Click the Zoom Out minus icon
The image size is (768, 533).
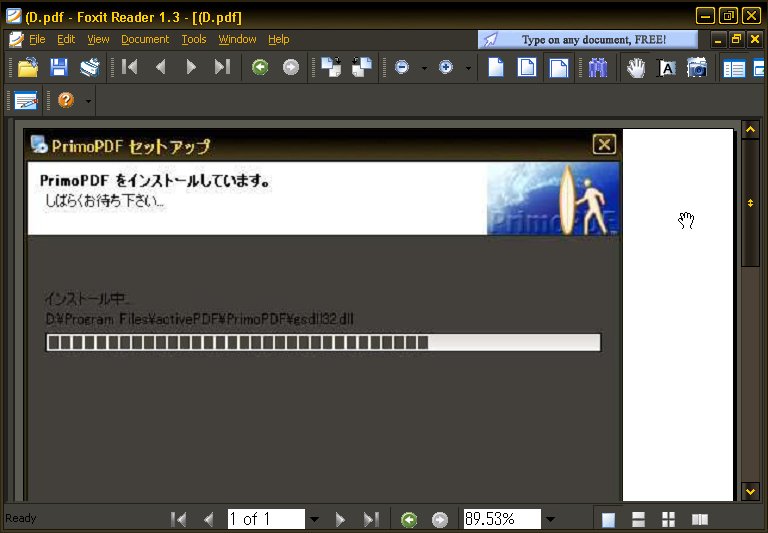[x=402, y=67]
